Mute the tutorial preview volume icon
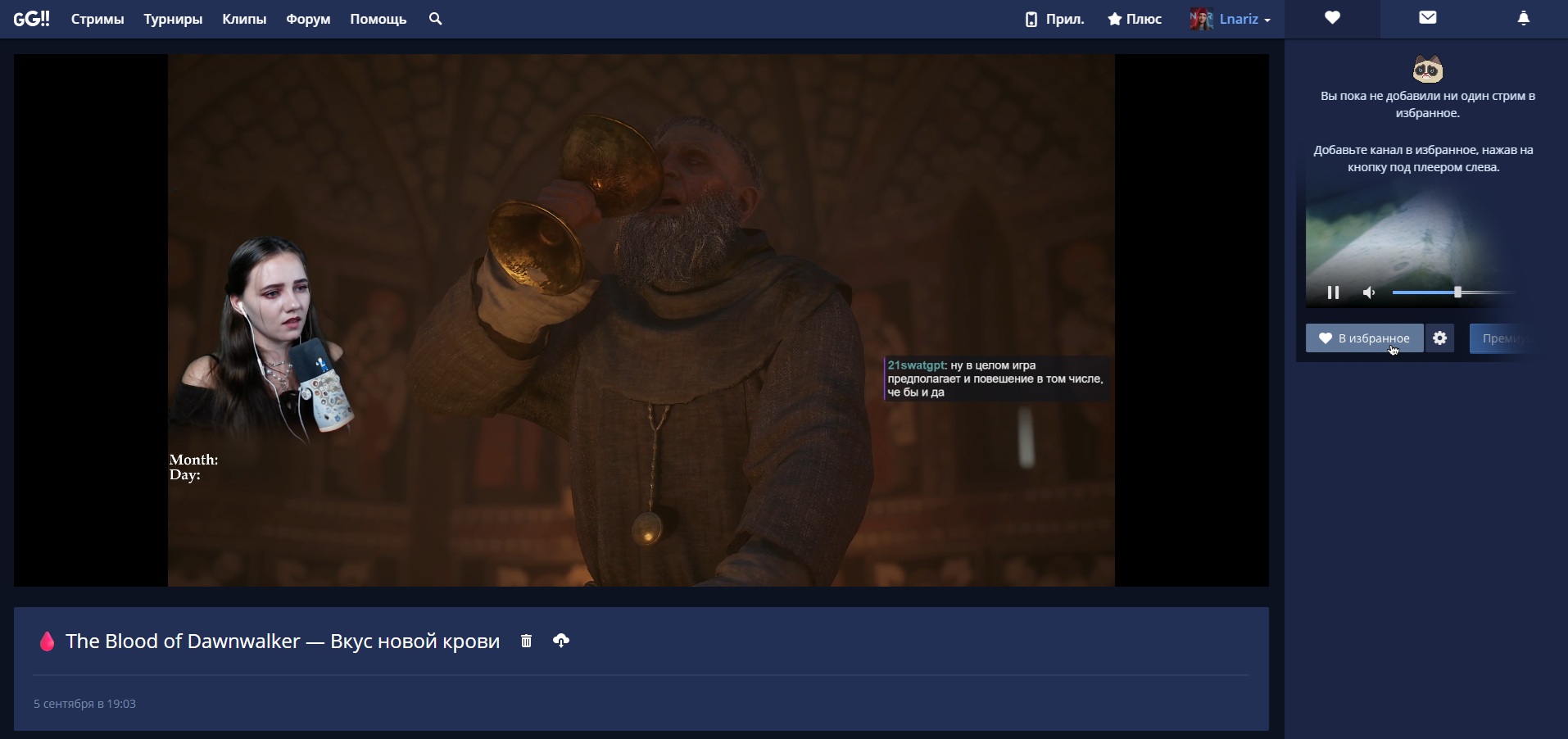The image size is (1568, 739). [x=1369, y=292]
